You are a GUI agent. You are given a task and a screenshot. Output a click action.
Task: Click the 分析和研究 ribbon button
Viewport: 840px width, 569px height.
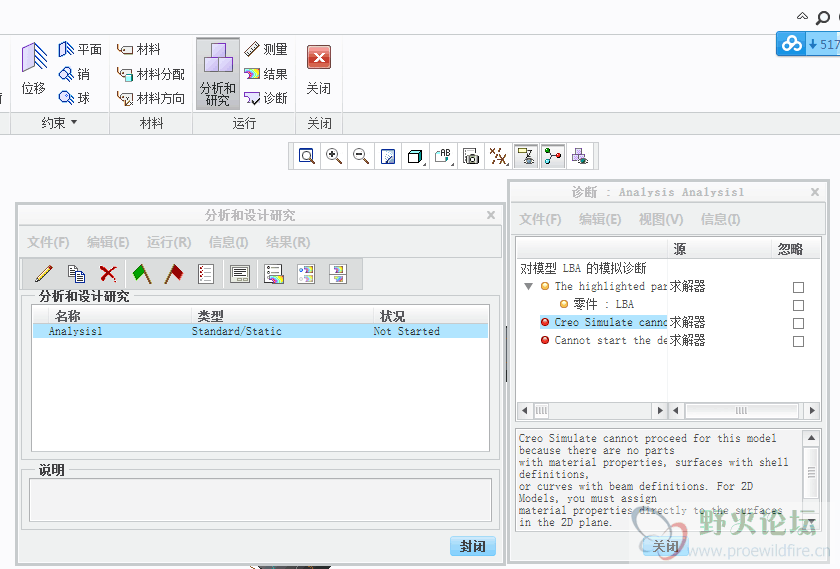point(218,74)
